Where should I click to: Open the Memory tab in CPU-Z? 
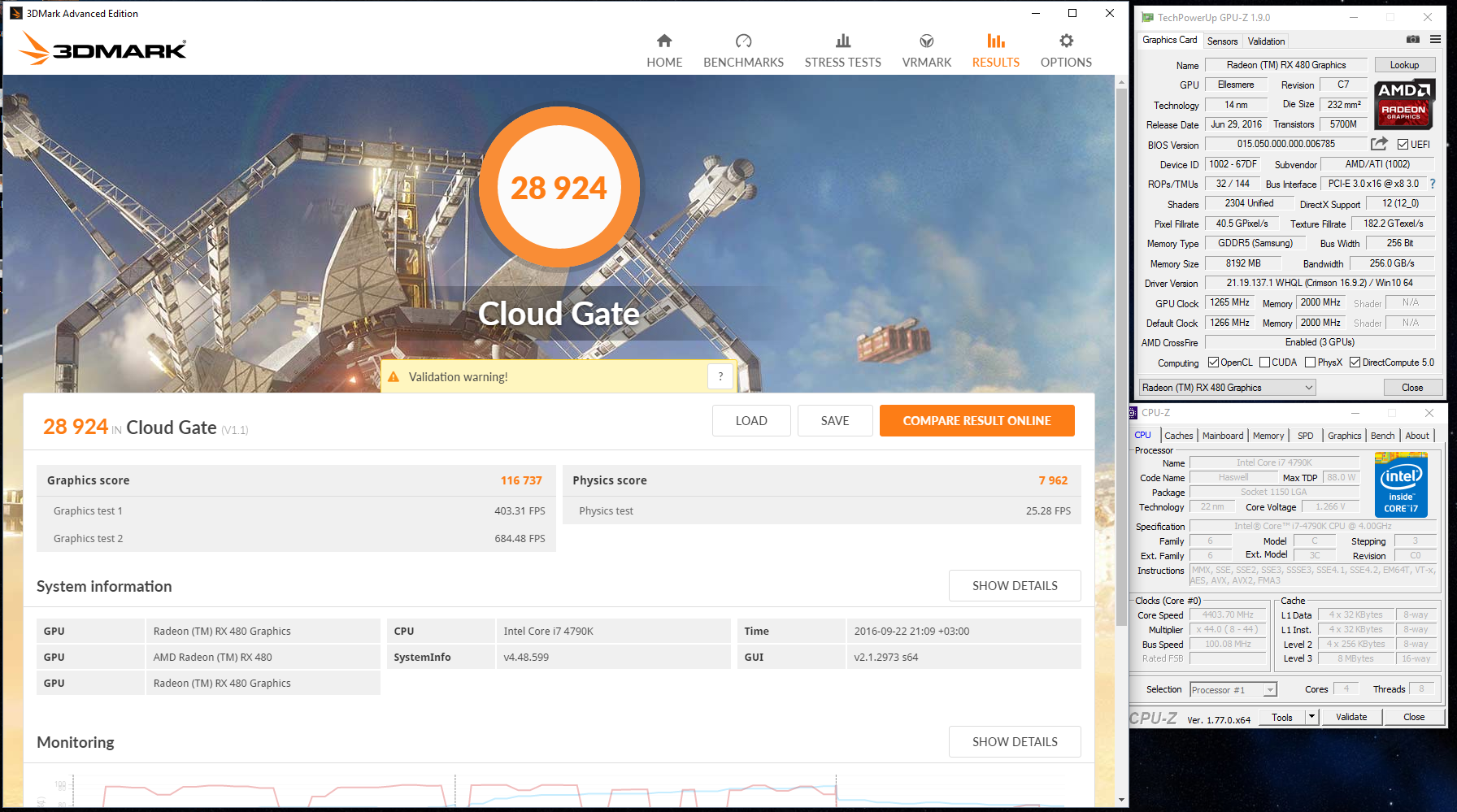click(x=1268, y=436)
